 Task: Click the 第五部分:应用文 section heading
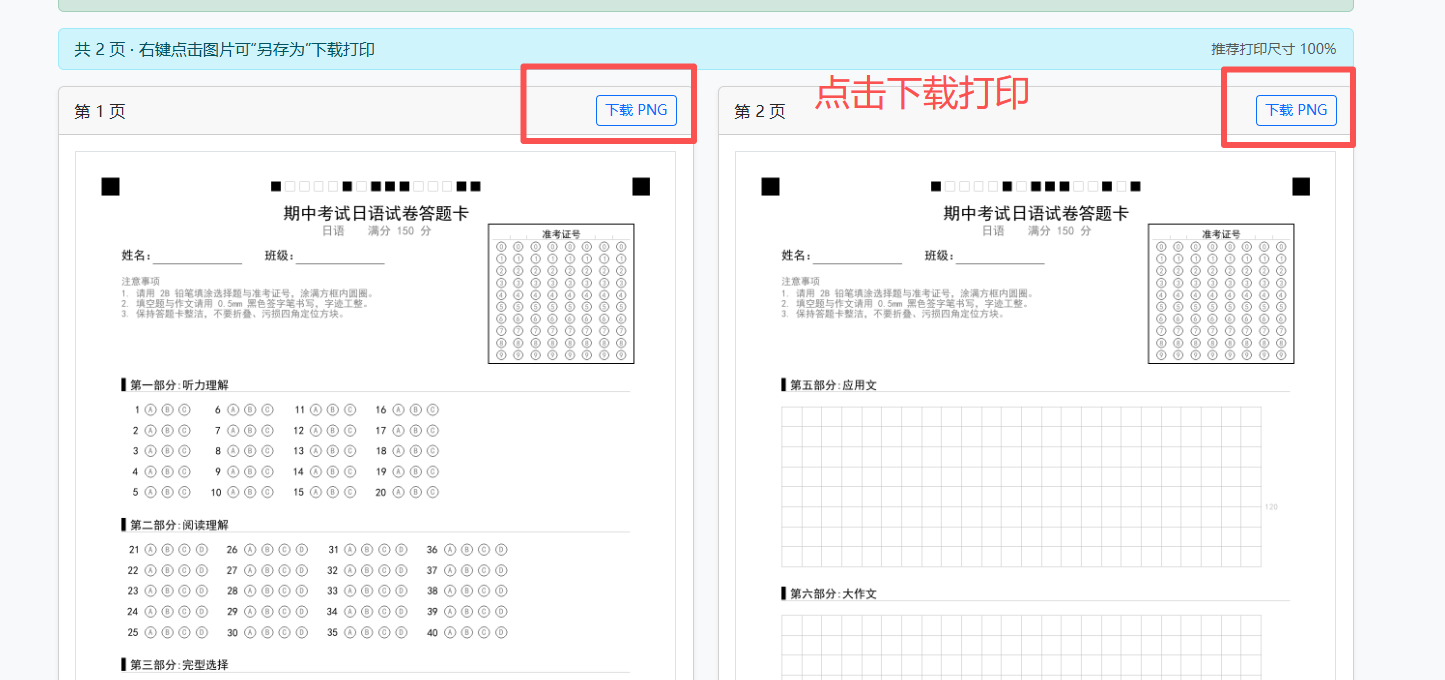[x=833, y=385]
